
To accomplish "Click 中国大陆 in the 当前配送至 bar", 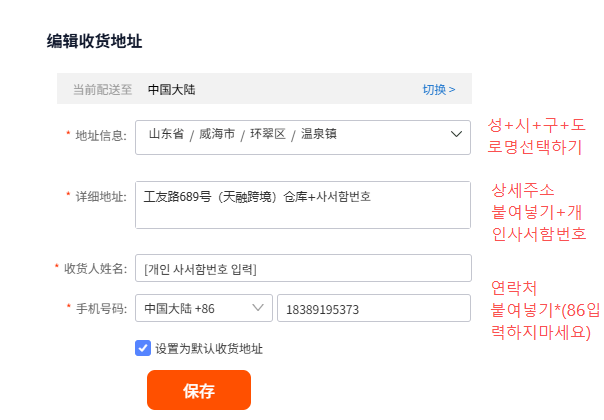I will click(171, 89).
